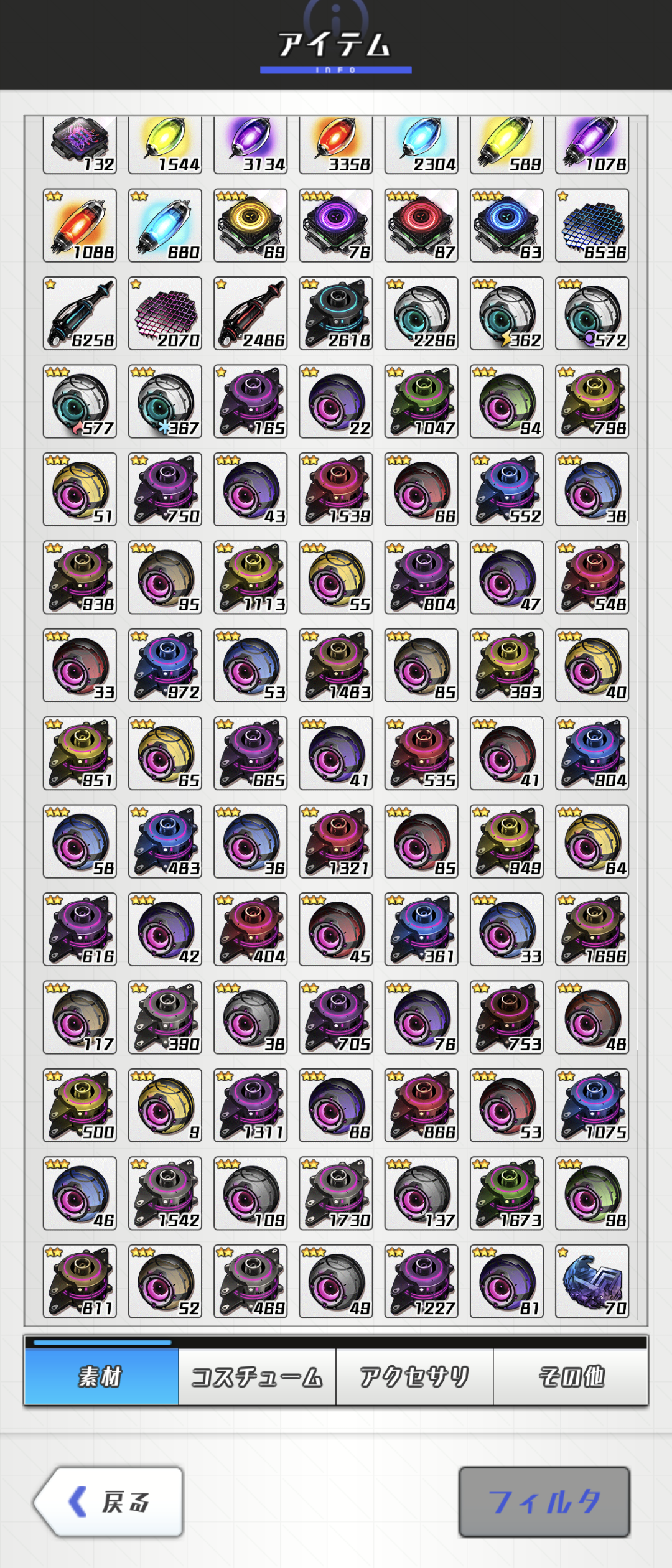Select the blue gear item showing 1075

tap(592, 1105)
